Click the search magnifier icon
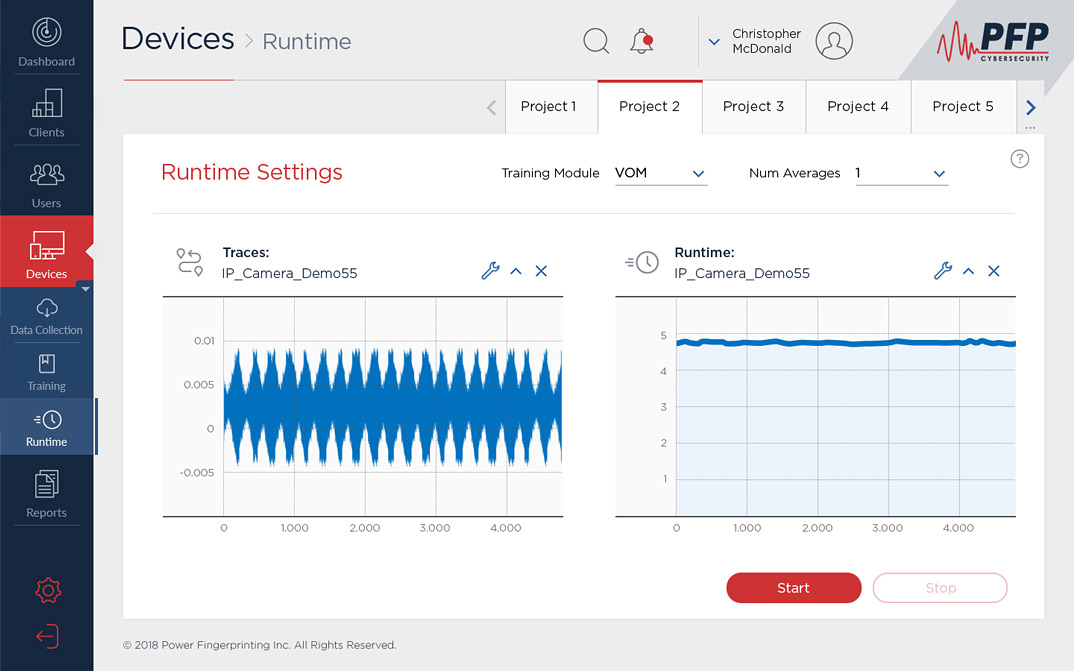The height and width of the screenshot is (671, 1074). [x=596, y=41]
